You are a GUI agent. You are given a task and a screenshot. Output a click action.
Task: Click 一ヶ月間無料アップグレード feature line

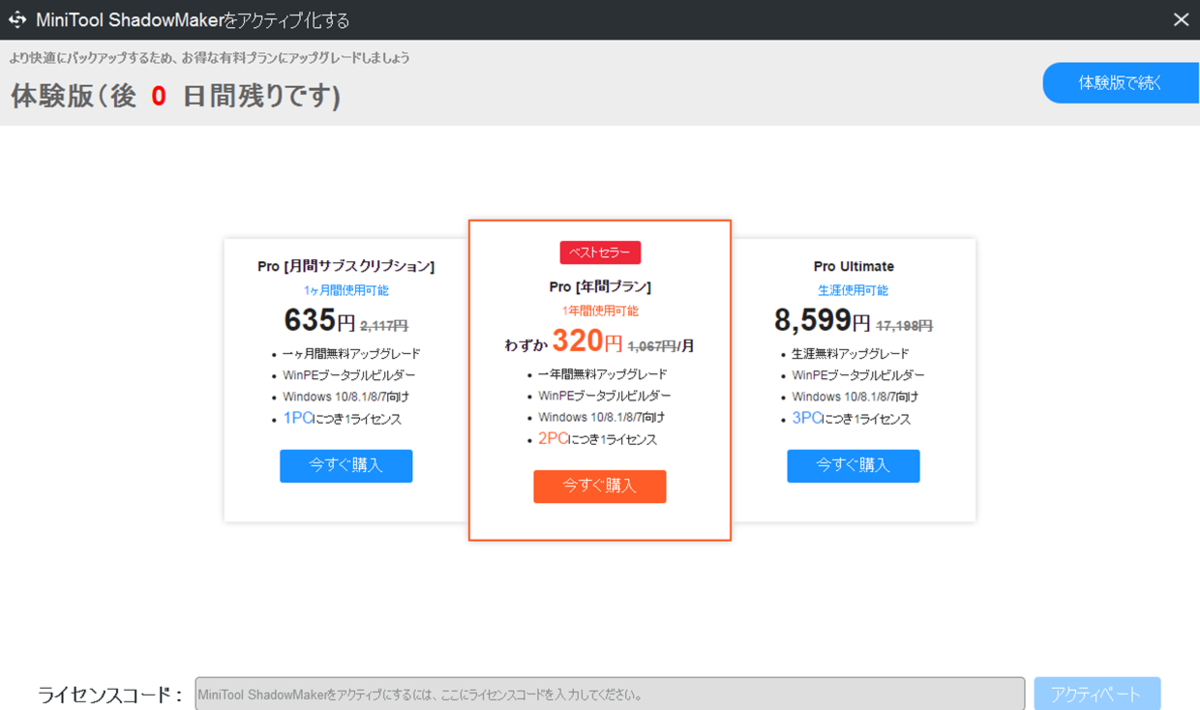350,354
